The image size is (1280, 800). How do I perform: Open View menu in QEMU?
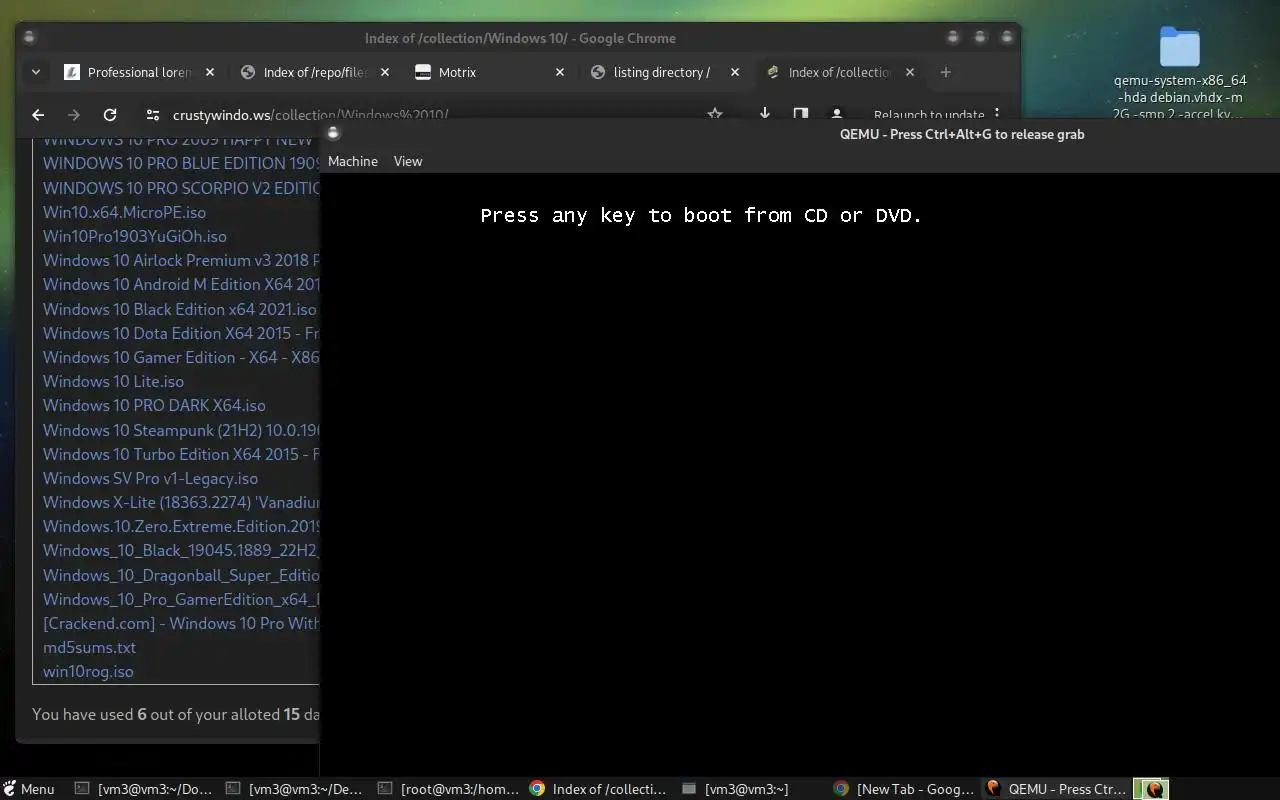(x=408, y=161)
